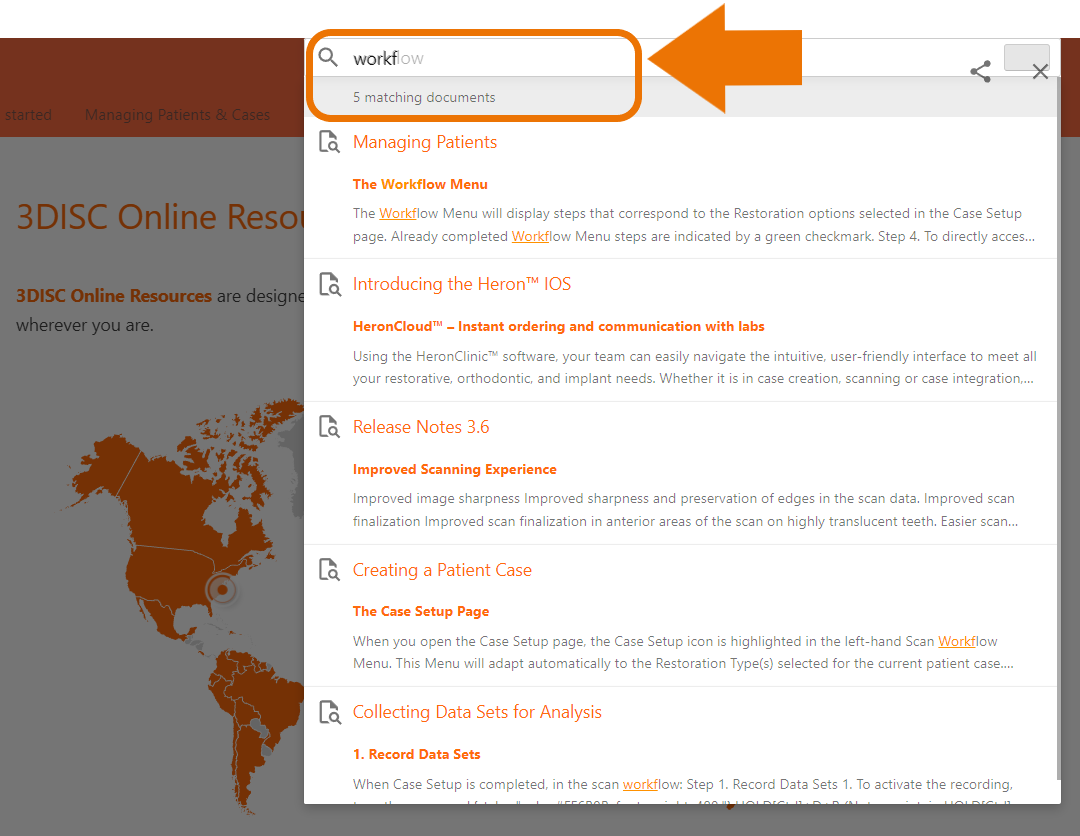Screen dimensions: 1080x836
Task: Click document icon beside Collecting Data Sets
Action: click(329, 712)
